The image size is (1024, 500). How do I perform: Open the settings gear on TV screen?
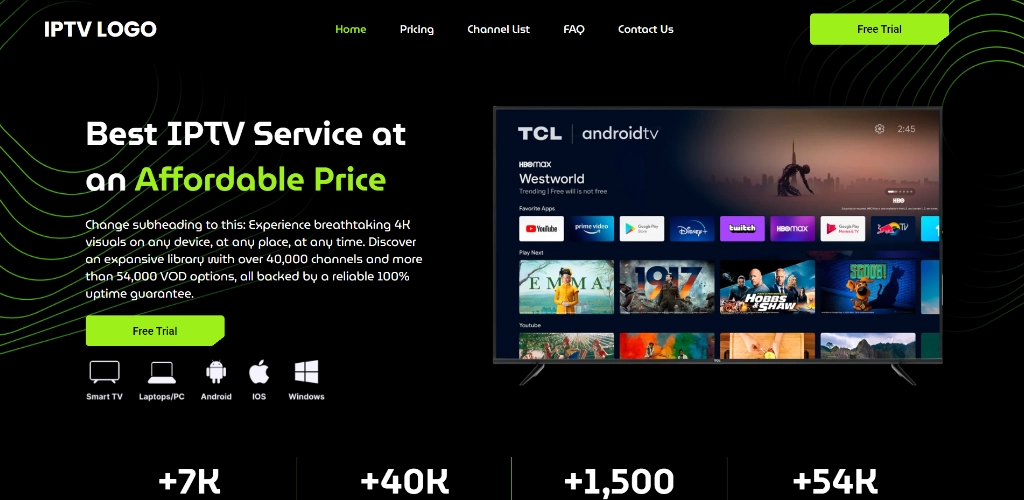tap(879, 129)
